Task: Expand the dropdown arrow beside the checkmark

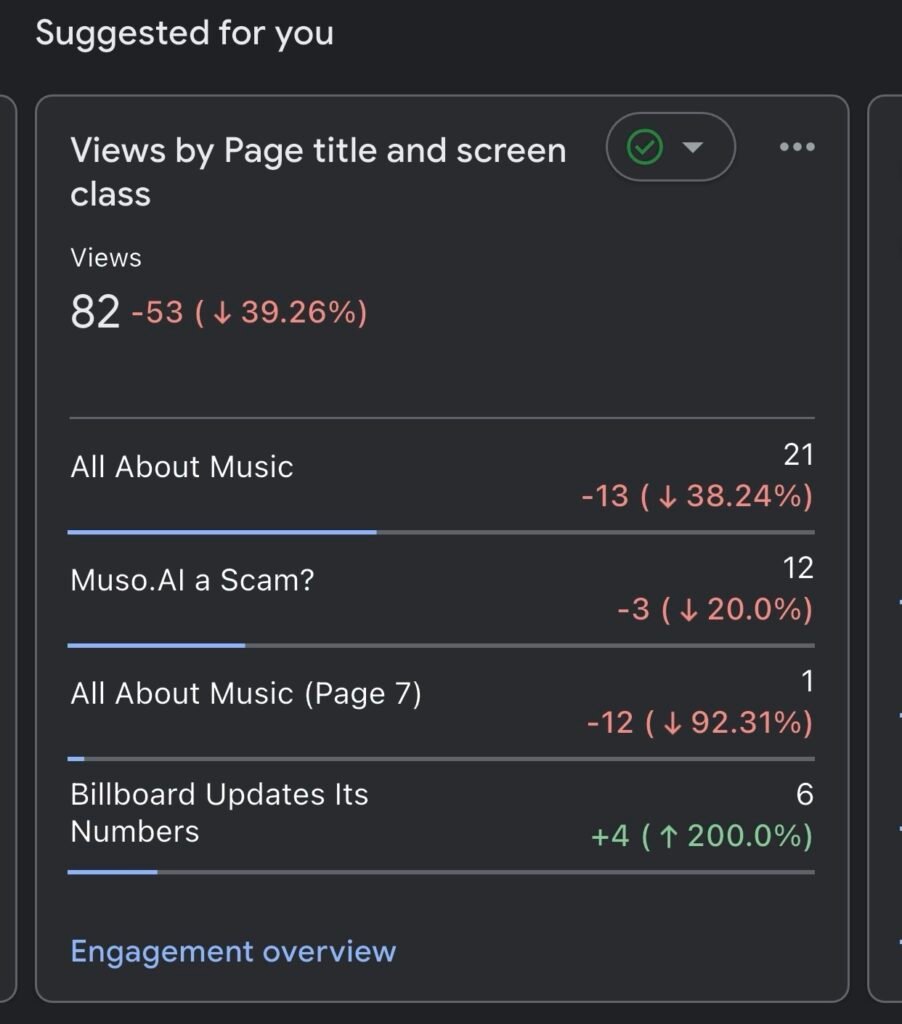Action: coord(693,148)
